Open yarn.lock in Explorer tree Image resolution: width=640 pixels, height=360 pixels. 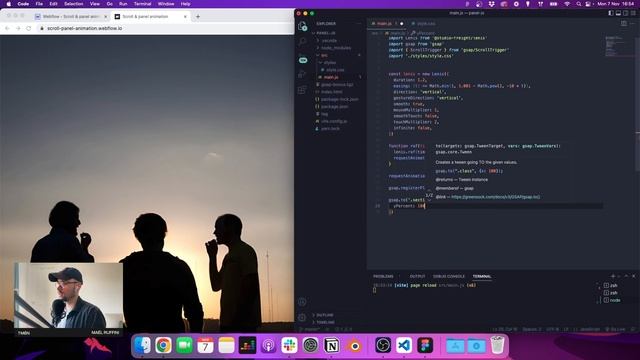coord(330,129)
